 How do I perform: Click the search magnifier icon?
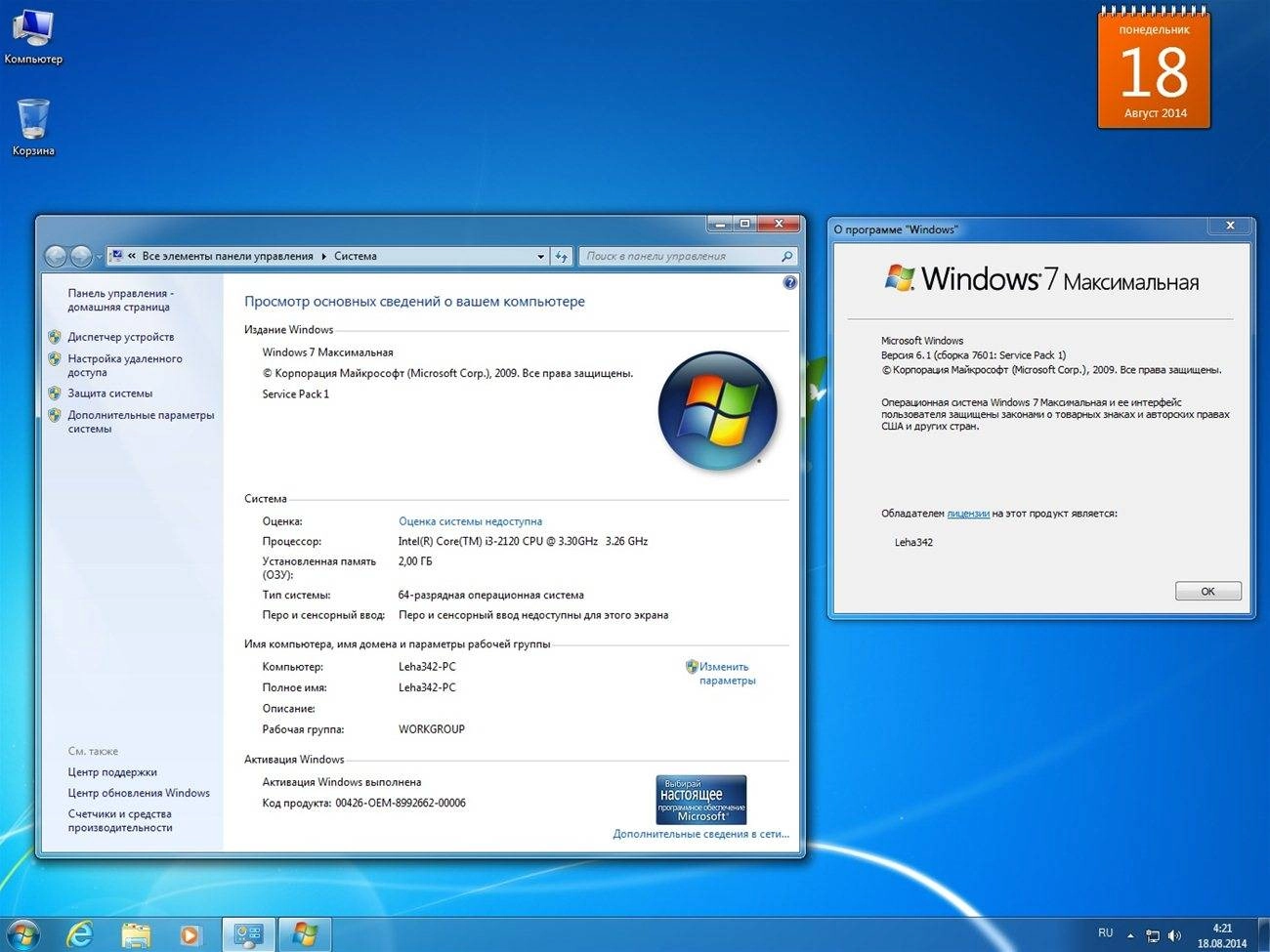click(x=786, y=257)
